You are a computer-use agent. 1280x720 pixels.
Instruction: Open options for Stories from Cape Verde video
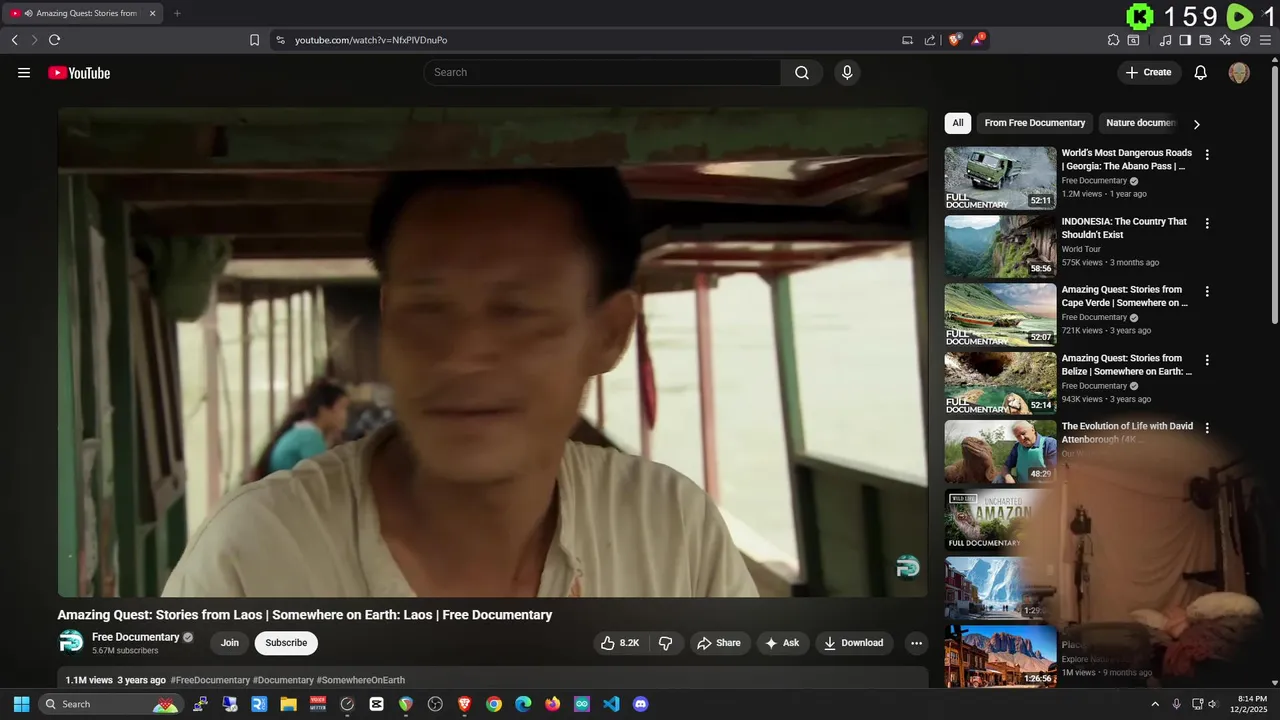tap(1207, 291)
